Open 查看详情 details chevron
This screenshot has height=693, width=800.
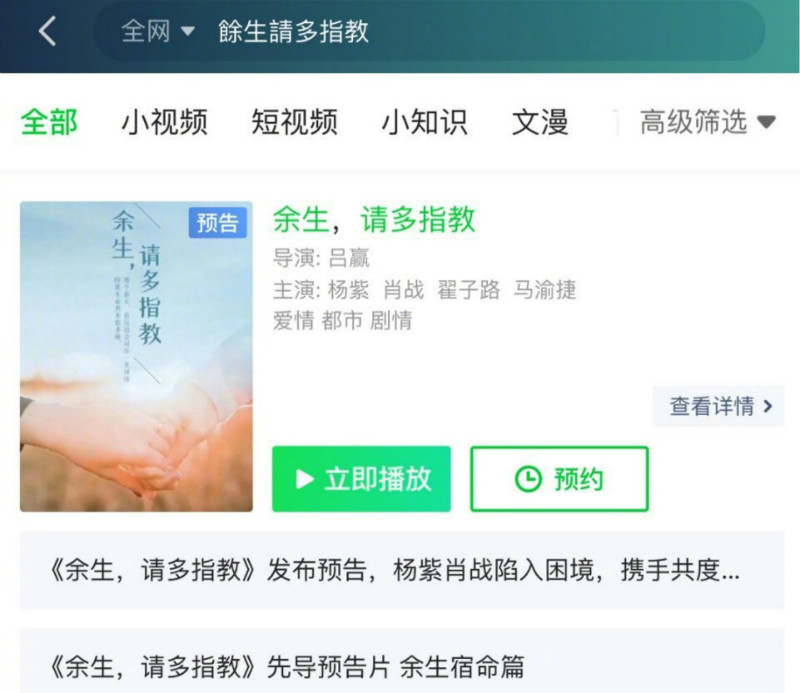tap(719, 406)
